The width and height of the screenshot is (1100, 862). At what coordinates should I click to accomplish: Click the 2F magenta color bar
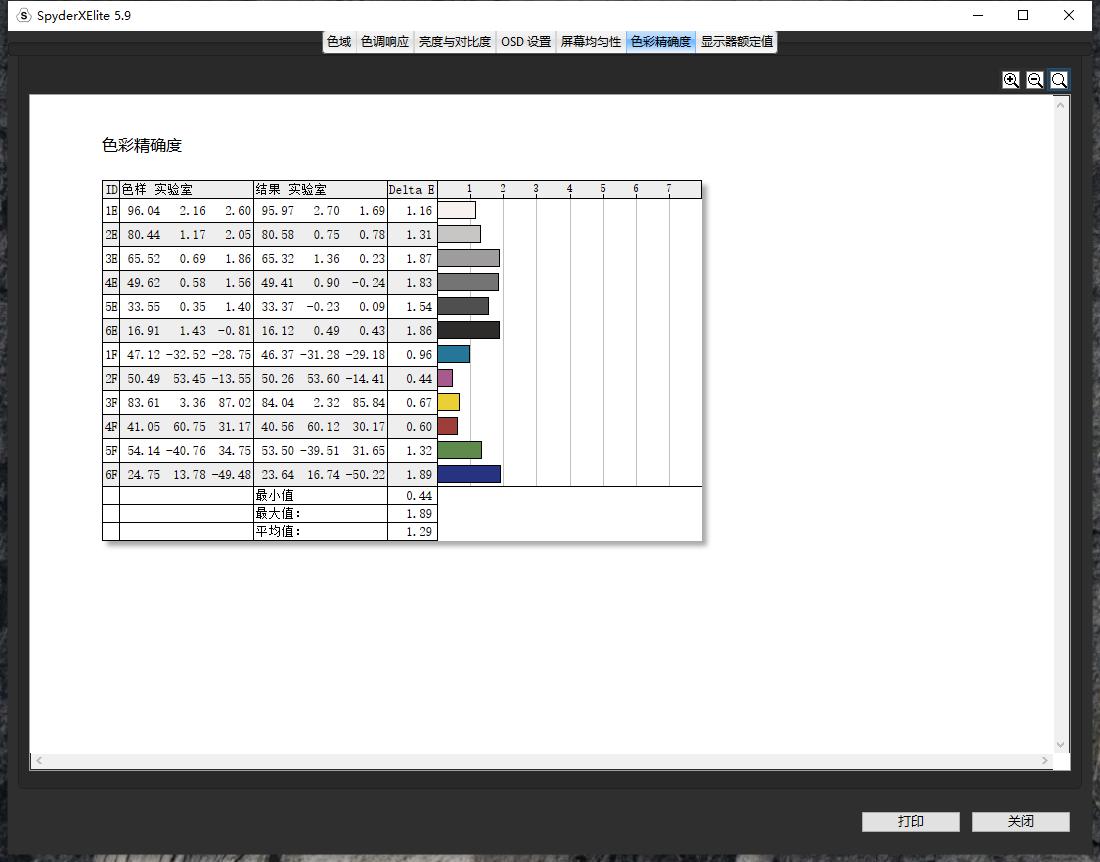pos(445,379)
